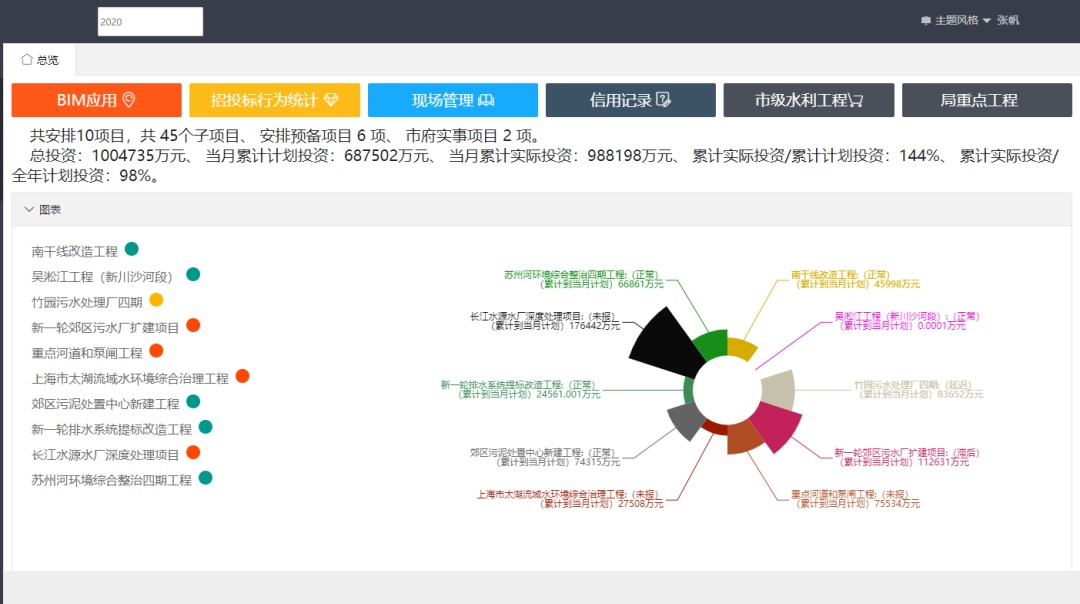Collapse the 图表 panel with chevron
The image size is (1080, 604).
[x=29, y=210]
